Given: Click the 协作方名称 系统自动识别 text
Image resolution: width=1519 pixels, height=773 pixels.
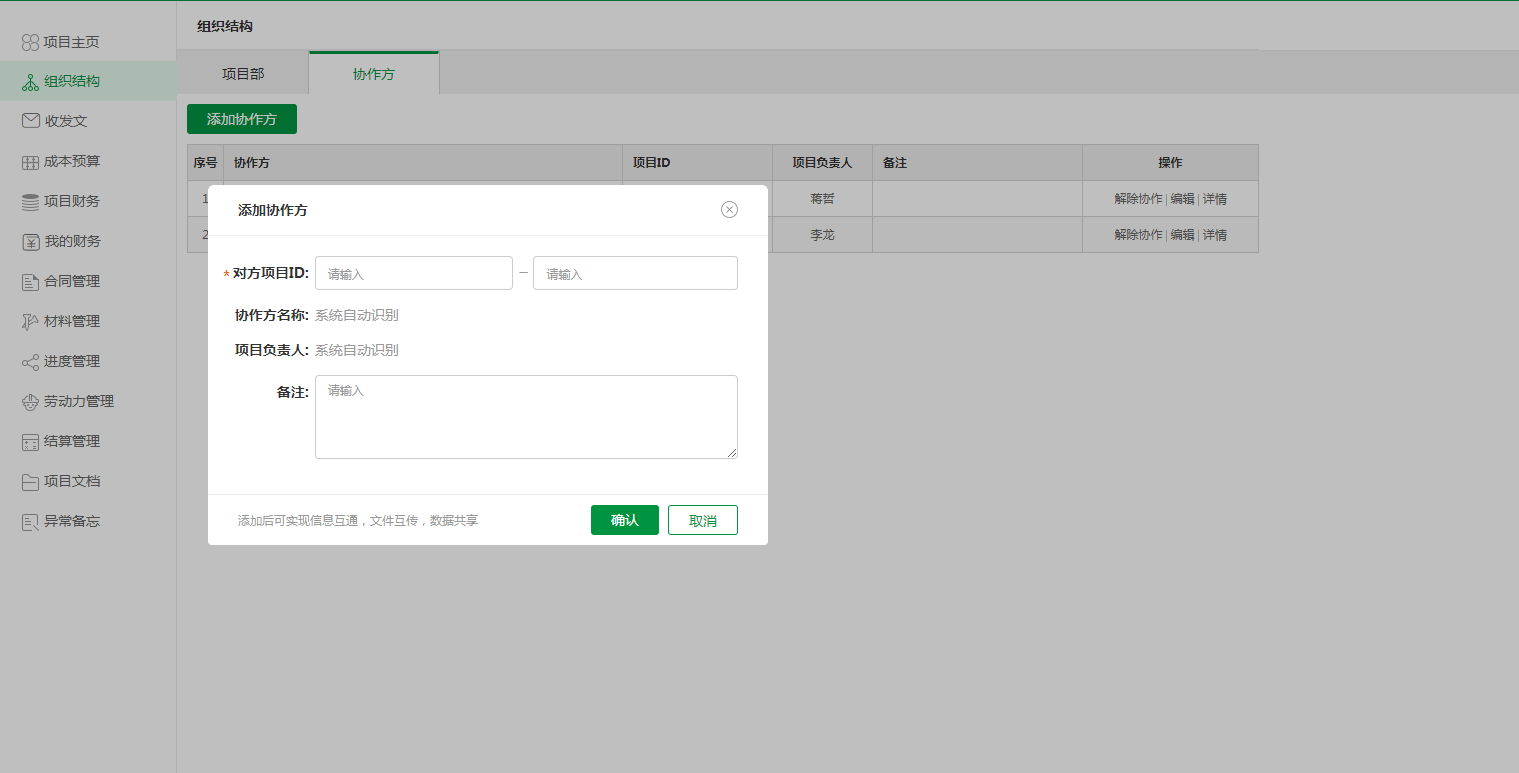Looking at the screenshot, I should click(357, 315).
